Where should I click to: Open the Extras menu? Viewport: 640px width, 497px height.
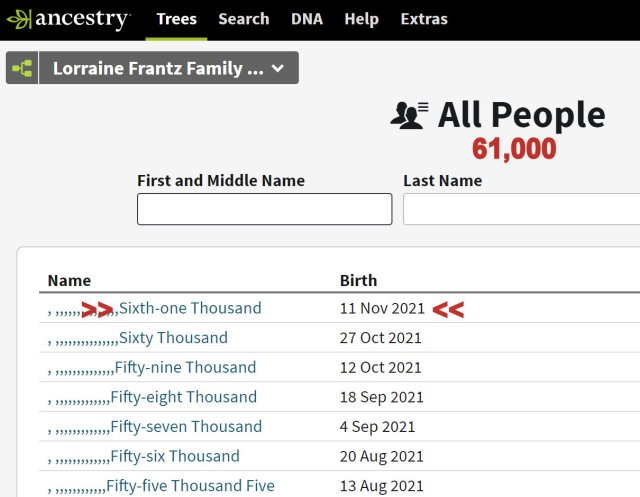point(424,19)
